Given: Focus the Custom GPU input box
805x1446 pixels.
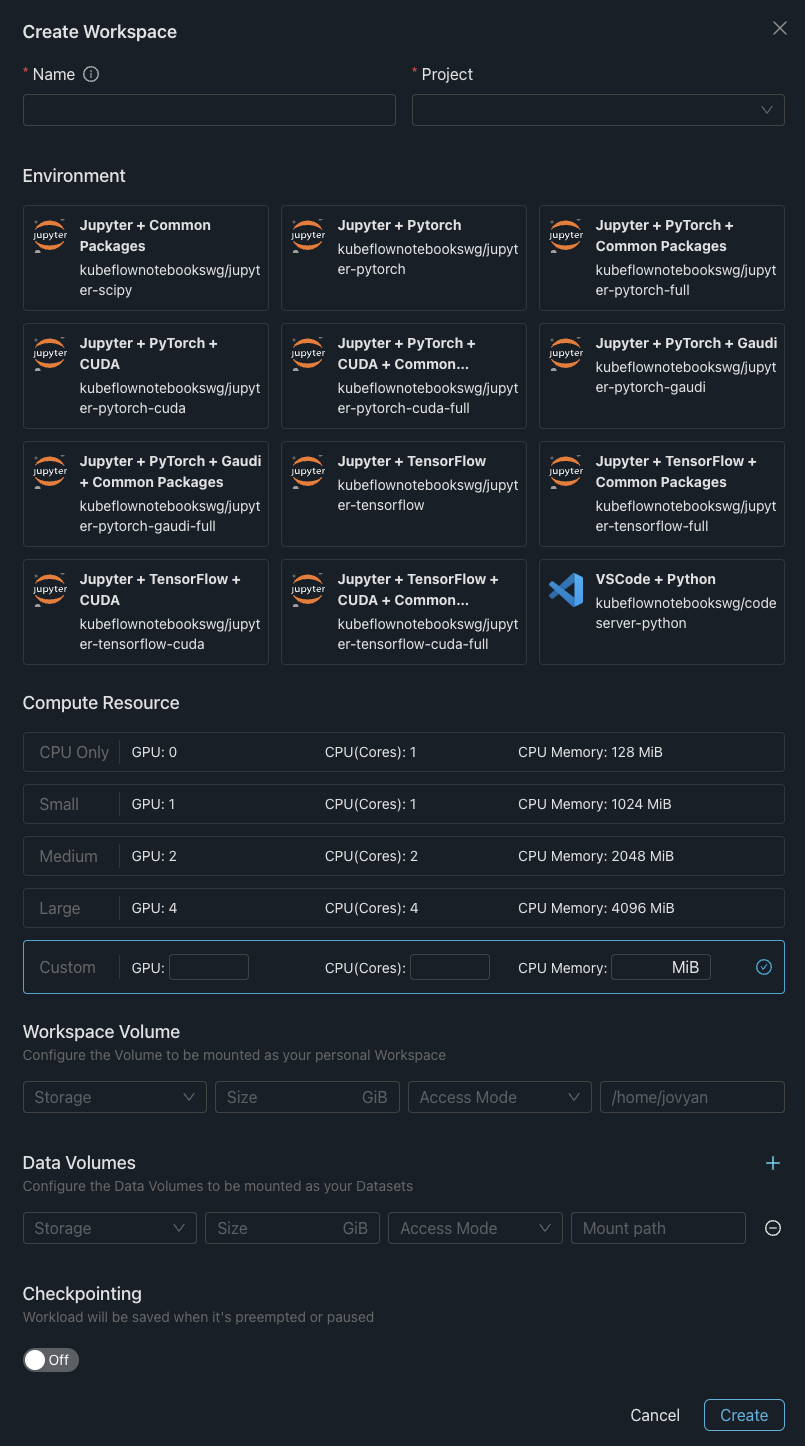Looking at the screenshot, I should point(209,967).
